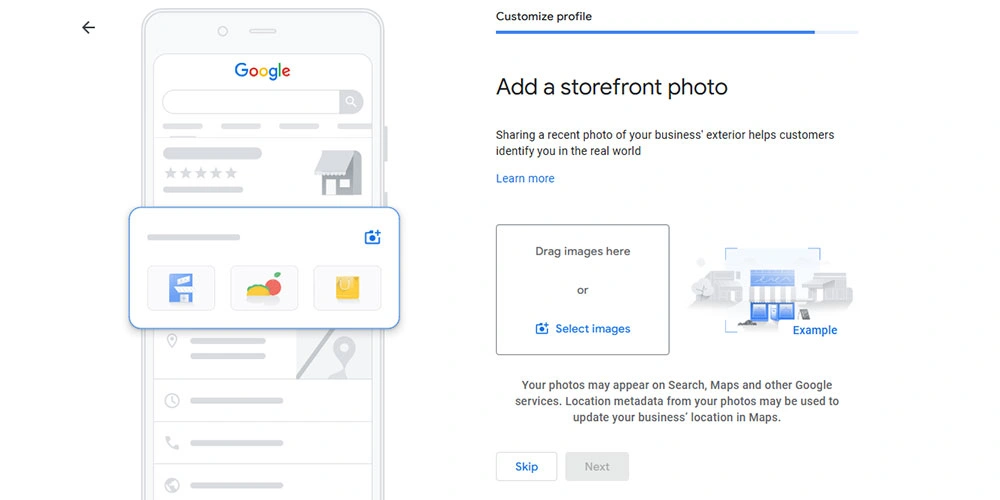Click the phone handset icon
The image size is (1000, 500).
172,442
